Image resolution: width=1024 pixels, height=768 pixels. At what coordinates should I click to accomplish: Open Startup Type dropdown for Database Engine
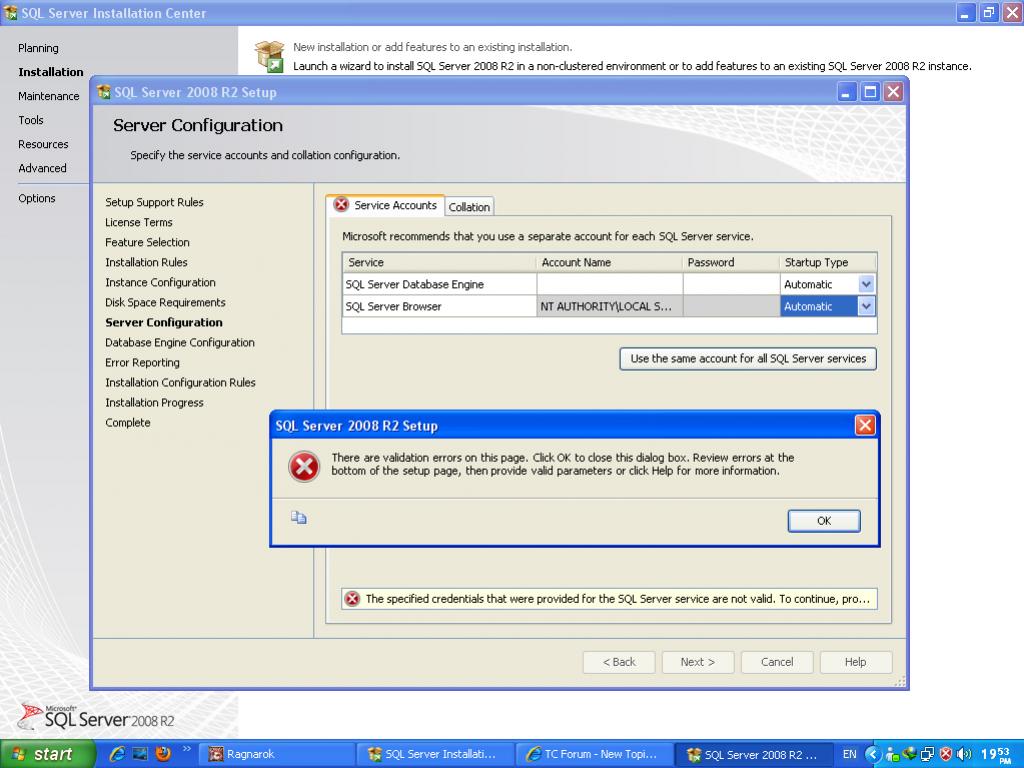tap(866, 284)
